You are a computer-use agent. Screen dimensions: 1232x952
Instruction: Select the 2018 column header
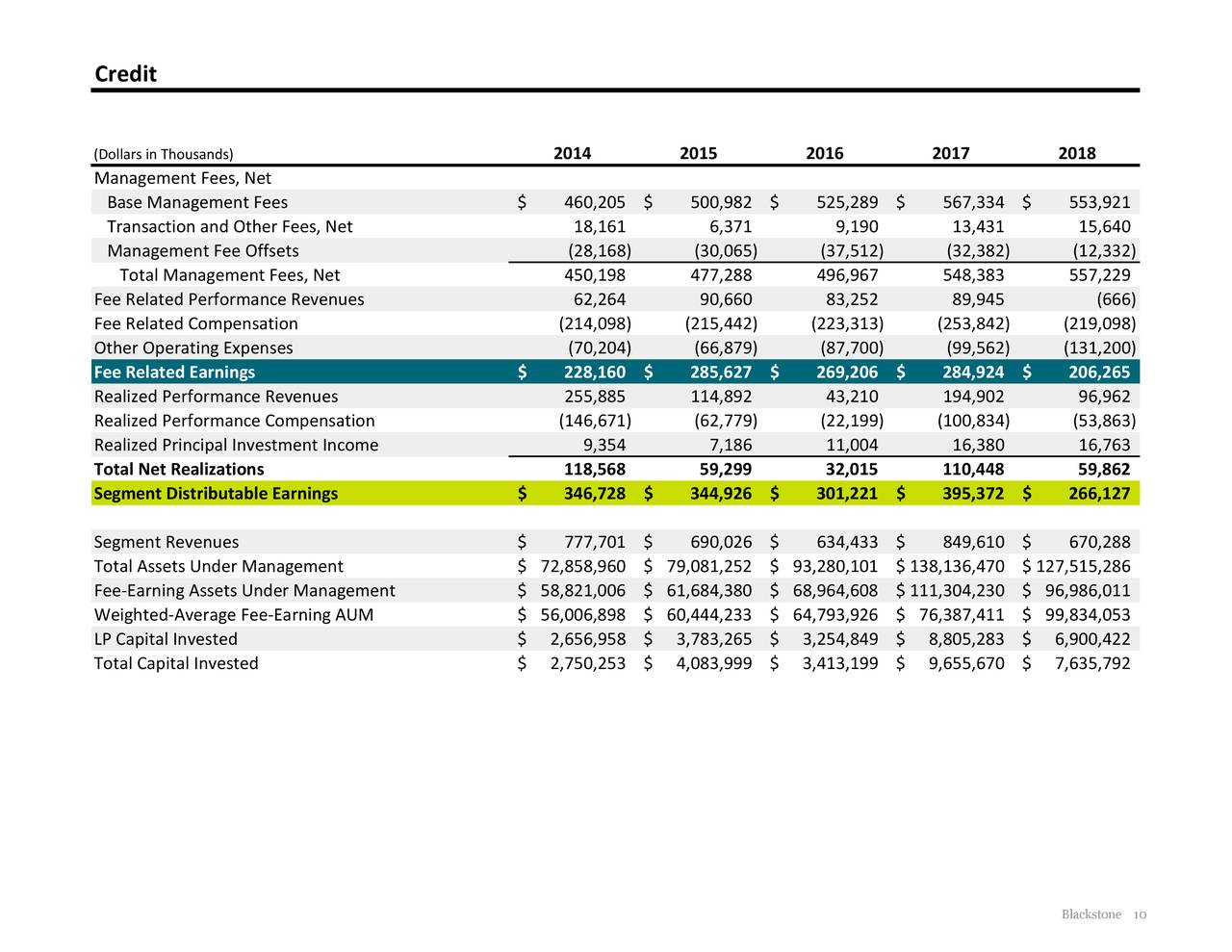click(1077, 152)
